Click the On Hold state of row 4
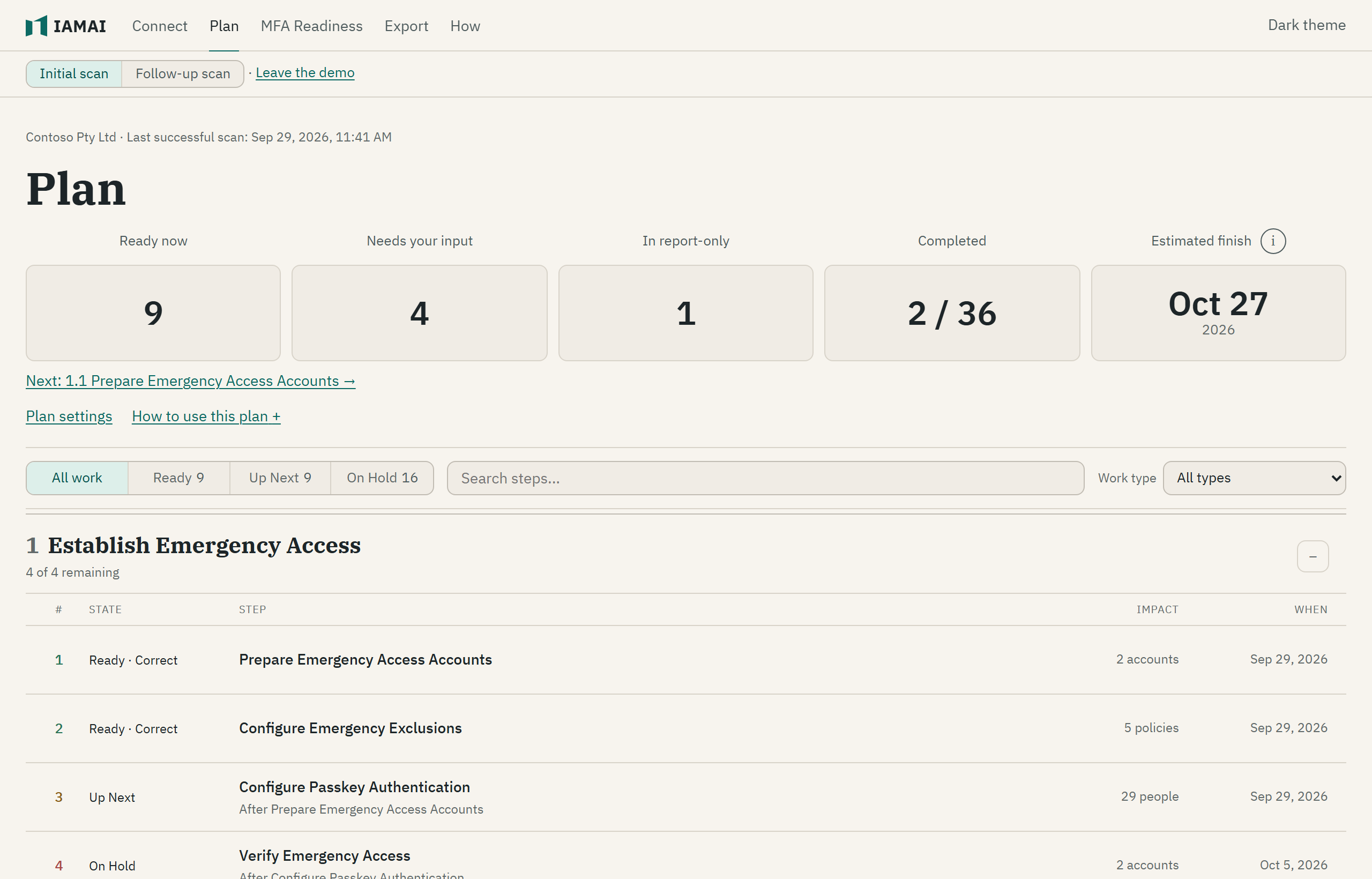 click(x=112, y=866)
